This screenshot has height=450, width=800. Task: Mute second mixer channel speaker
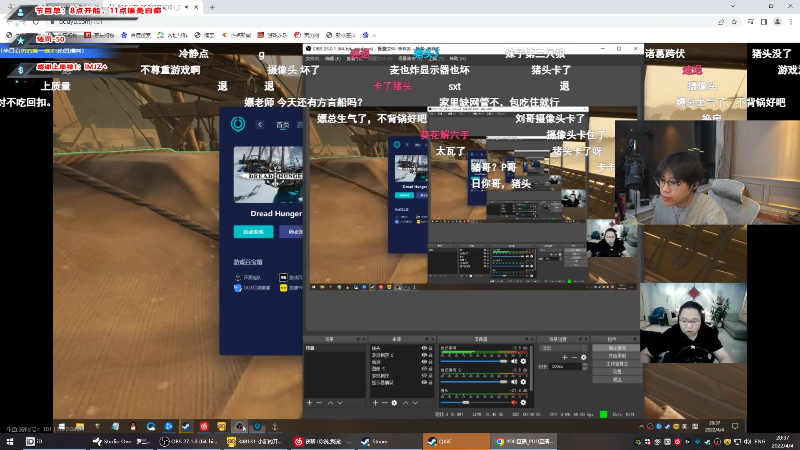coord(514,382)
